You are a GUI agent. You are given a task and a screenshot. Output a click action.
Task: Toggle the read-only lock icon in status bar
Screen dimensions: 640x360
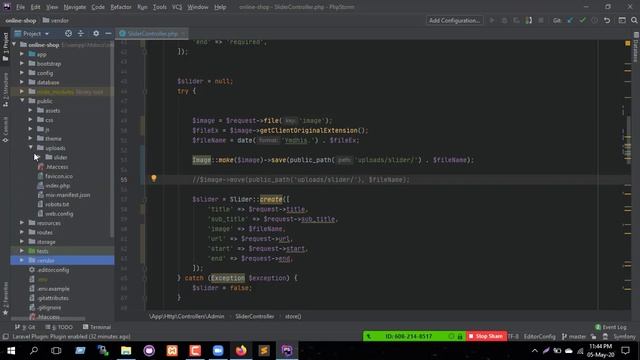click(x=593, y=337)
